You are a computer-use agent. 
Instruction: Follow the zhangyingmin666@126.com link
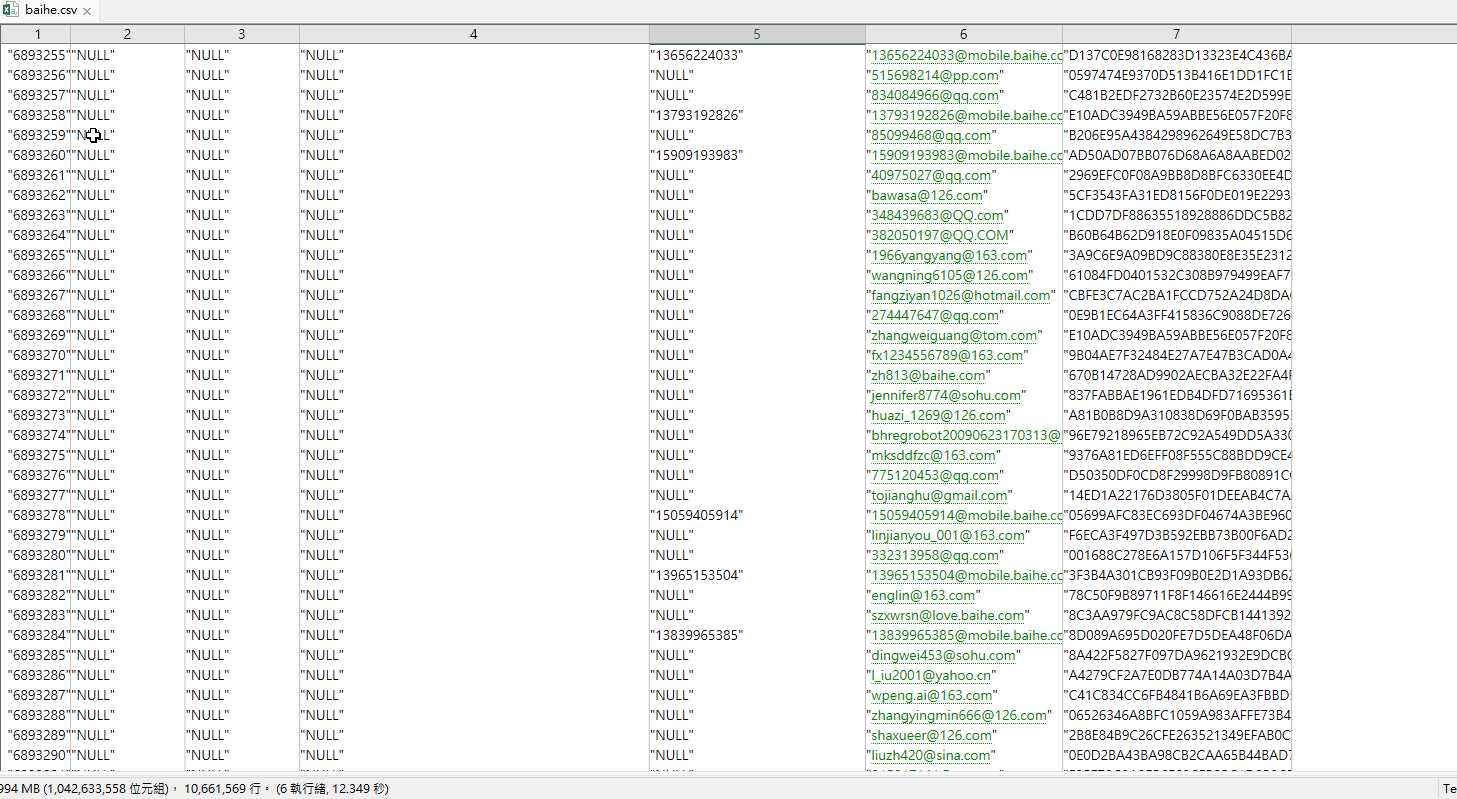pyautogui.click(x=960, y=716)
